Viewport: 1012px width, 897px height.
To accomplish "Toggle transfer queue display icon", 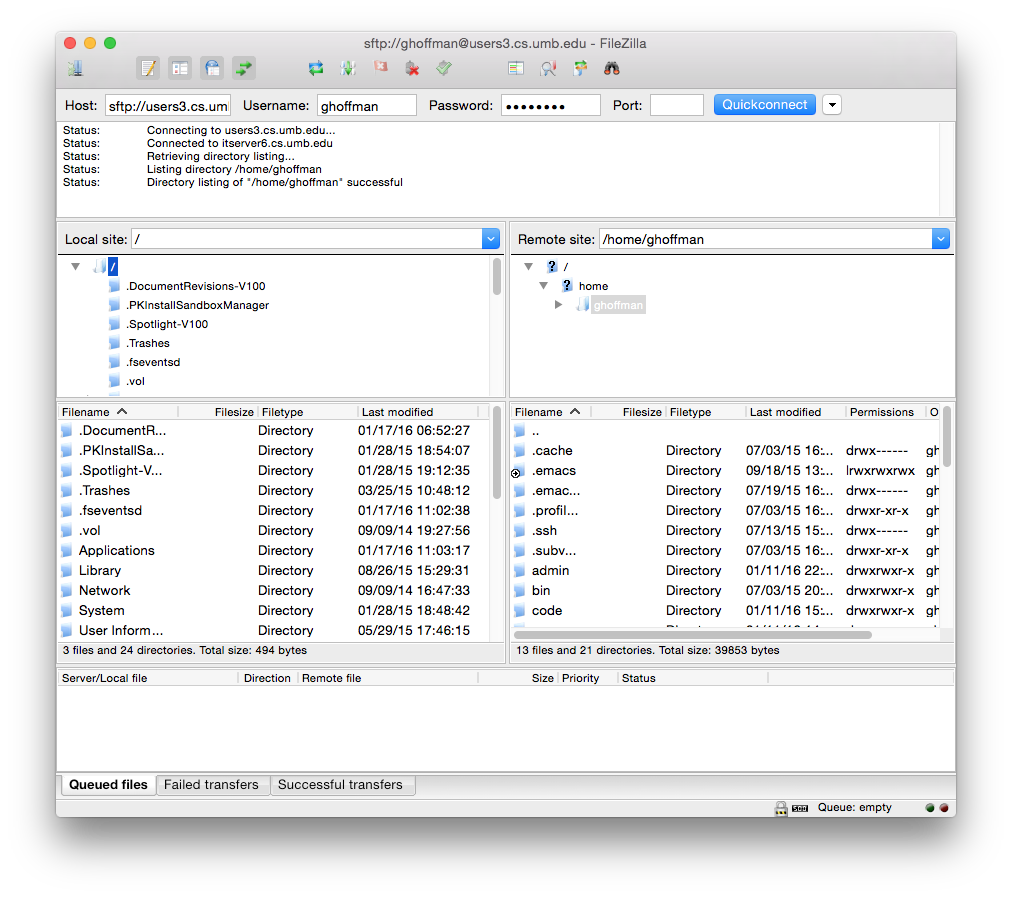I will click(x=244, y=68).
